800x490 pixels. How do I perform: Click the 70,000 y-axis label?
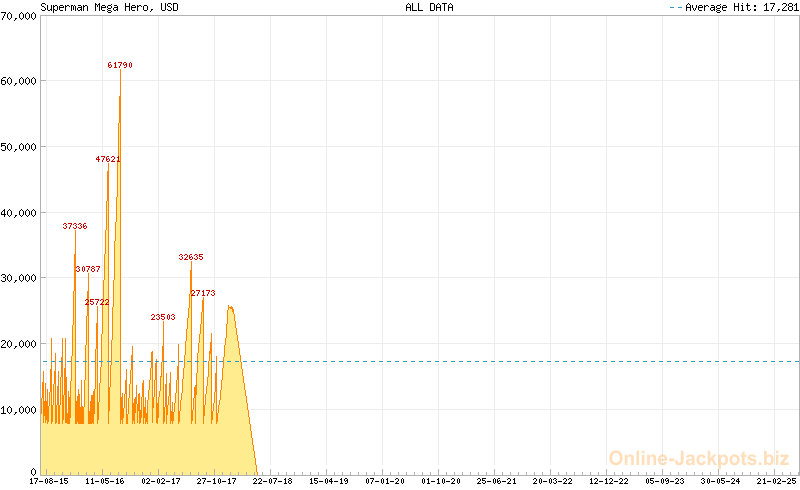tap(19, 15)
